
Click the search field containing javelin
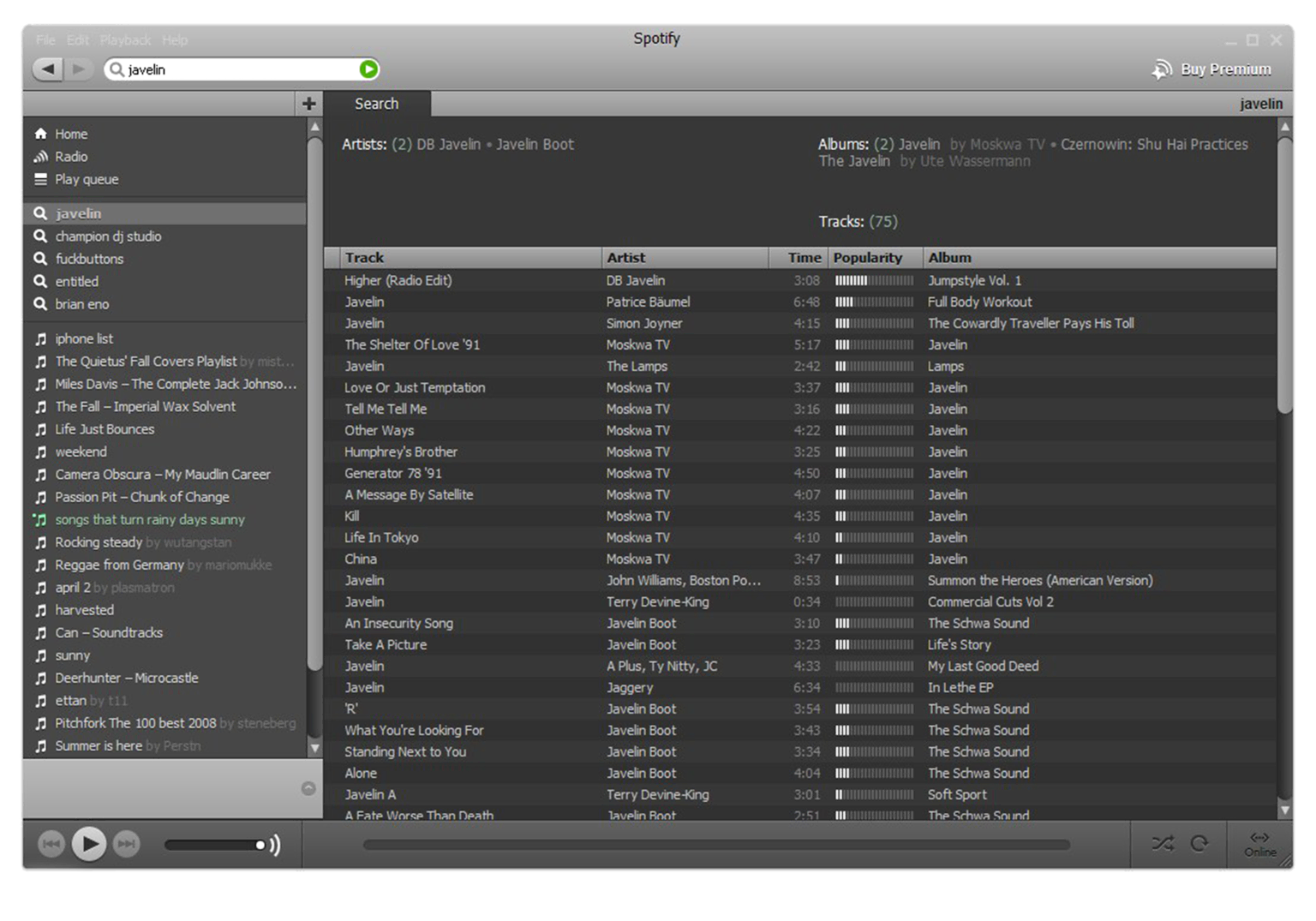[x=242, y=69]
